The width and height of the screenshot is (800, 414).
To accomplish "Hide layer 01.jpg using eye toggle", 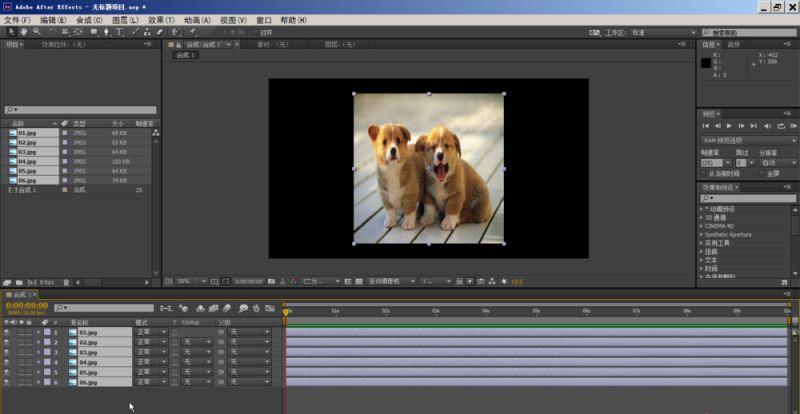I will pos(6,332).
